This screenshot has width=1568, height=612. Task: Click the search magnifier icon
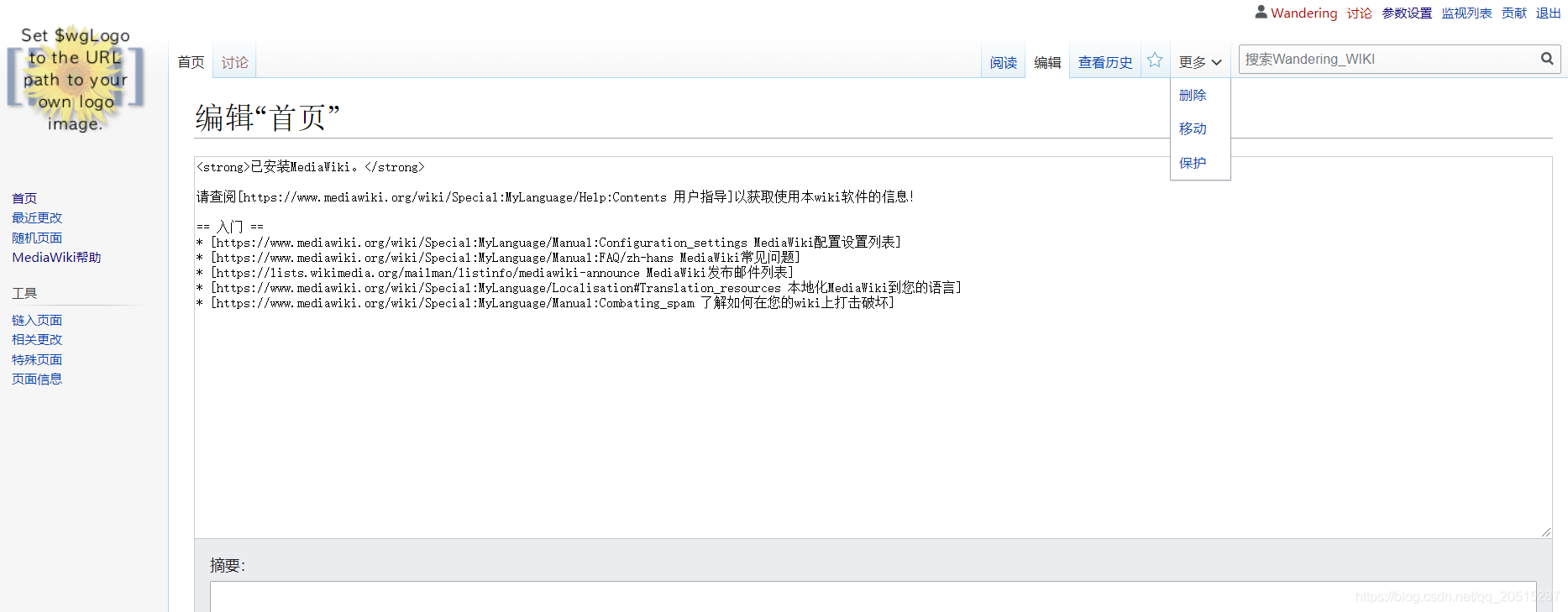1547,59
